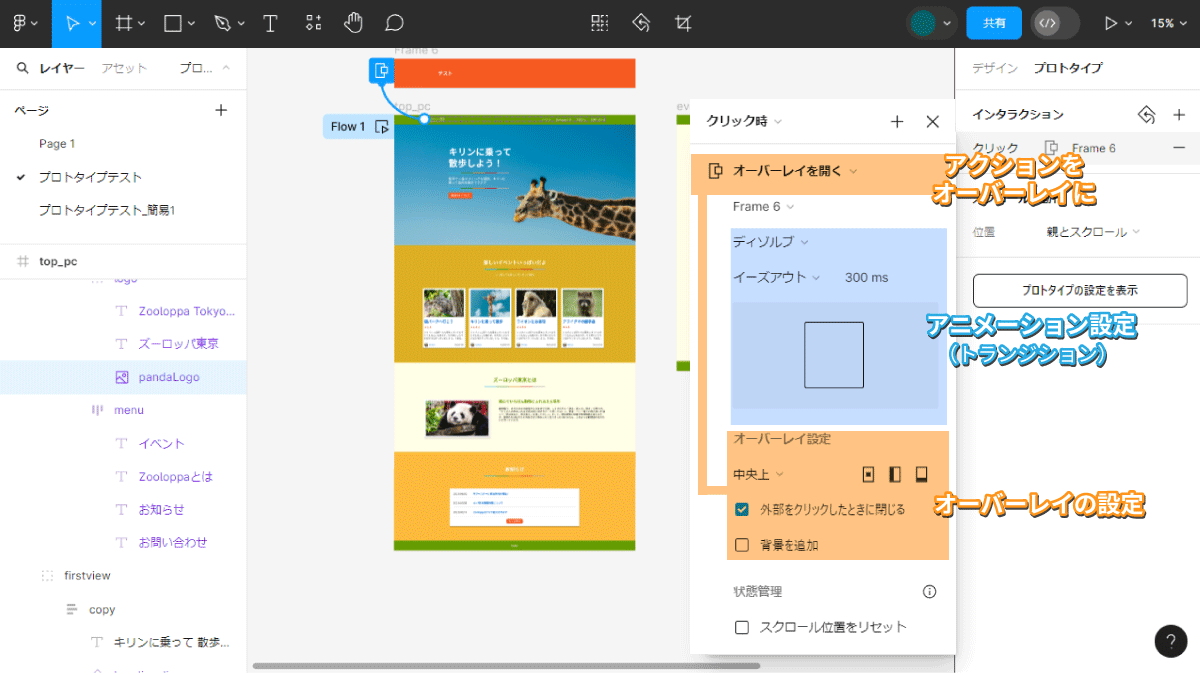Edit the 300 ms duration field
Viewport: 1200px width, 675px height.
866,277
